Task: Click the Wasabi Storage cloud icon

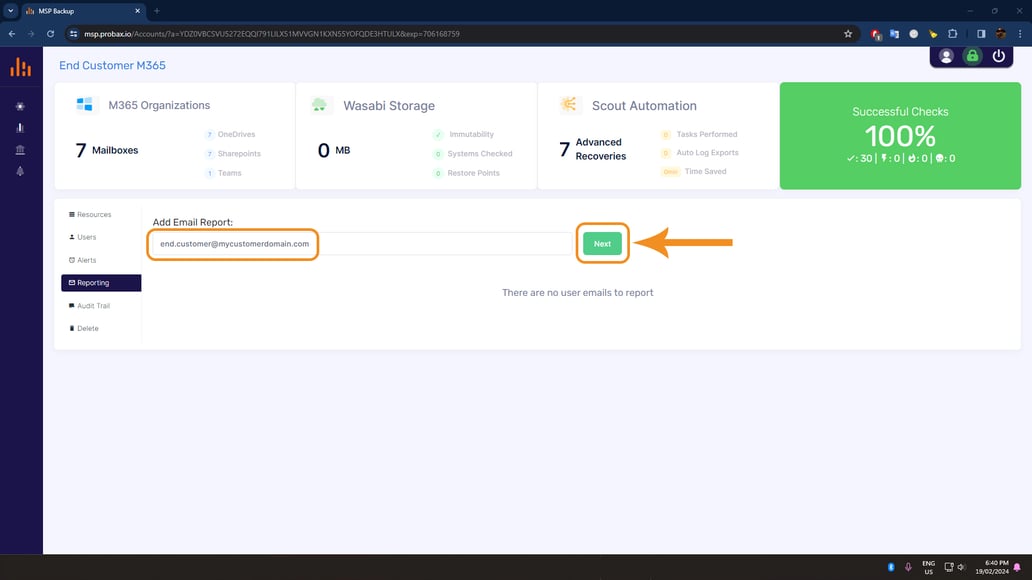Action: click(319, 105)
